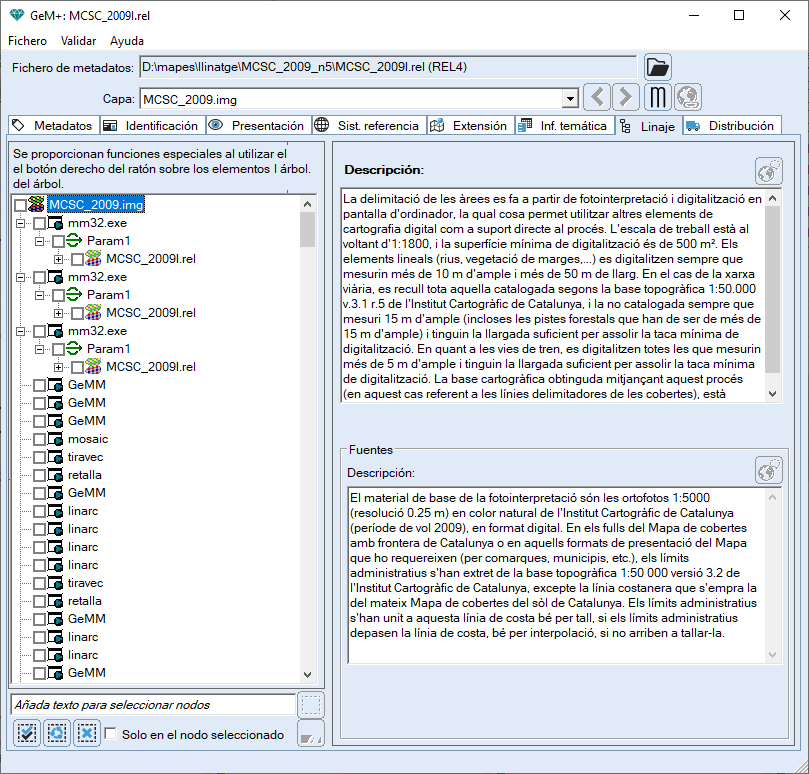The image size is (809, 774).
Task: Enable 'Solo en el nodo seleccionado' checkbox
Action: 111,734
